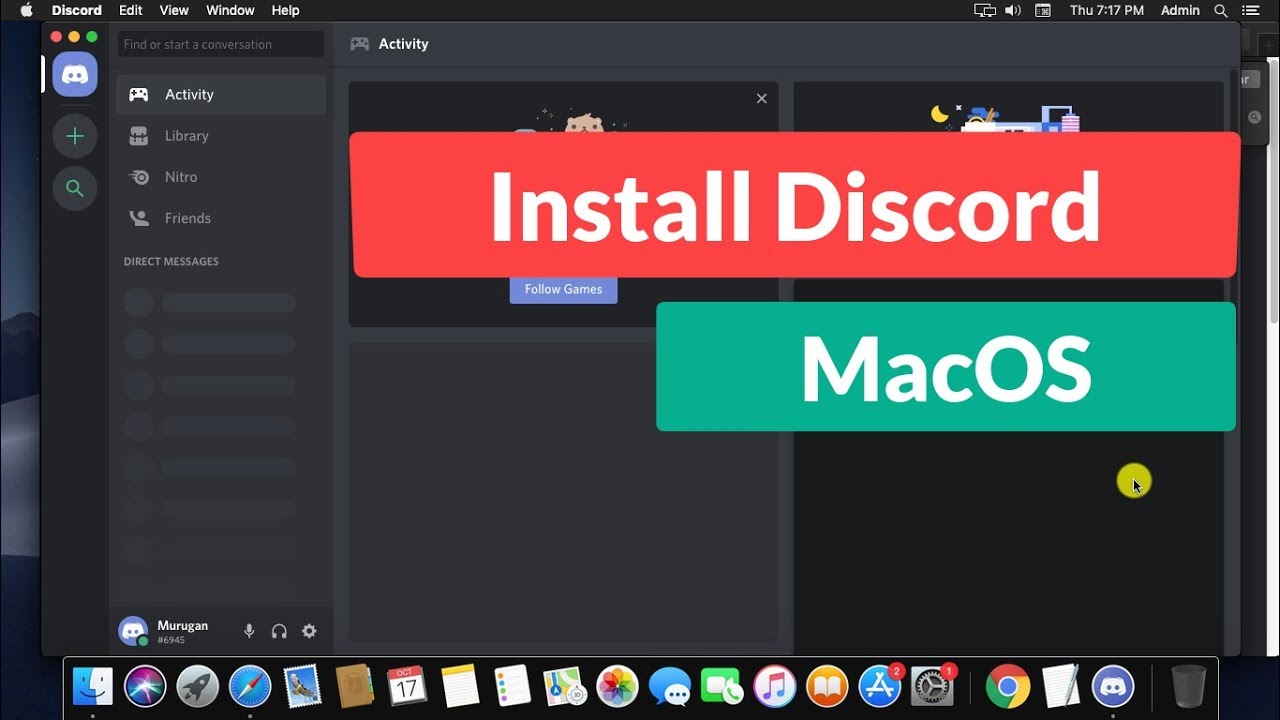Screen dimensions: 1280x720
Task: Click the Admin user menu
Action: pyautogui.click(x=1180, y=10)
